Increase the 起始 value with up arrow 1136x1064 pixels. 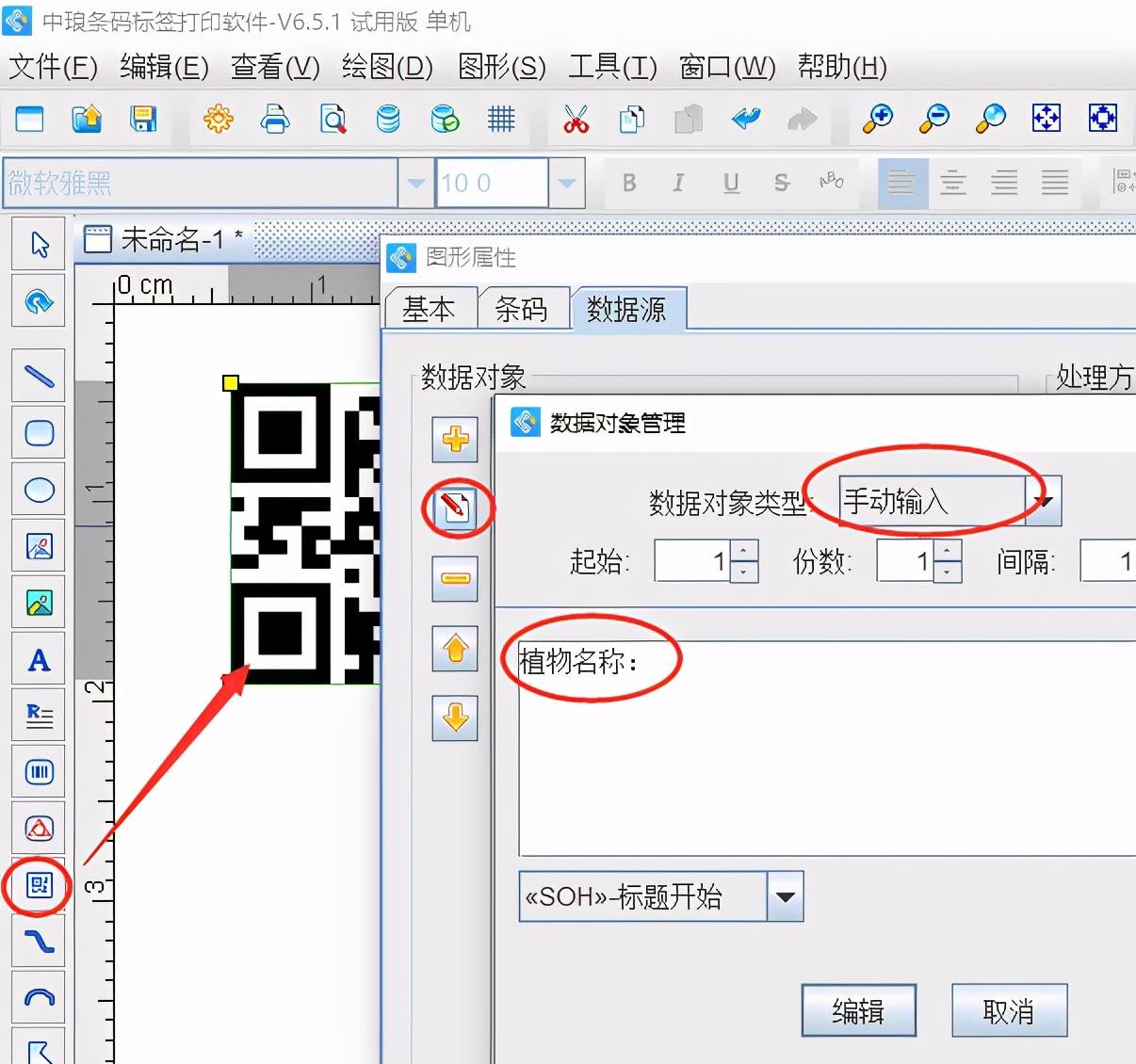[x=744, y=551]
